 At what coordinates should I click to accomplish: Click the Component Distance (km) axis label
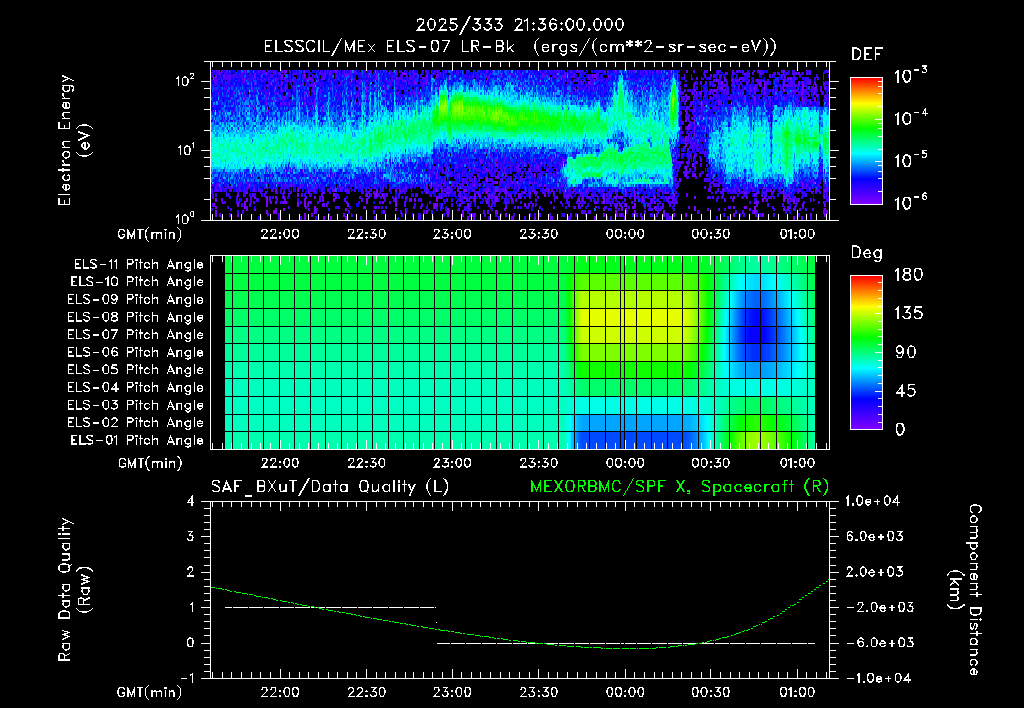(965, 590)
